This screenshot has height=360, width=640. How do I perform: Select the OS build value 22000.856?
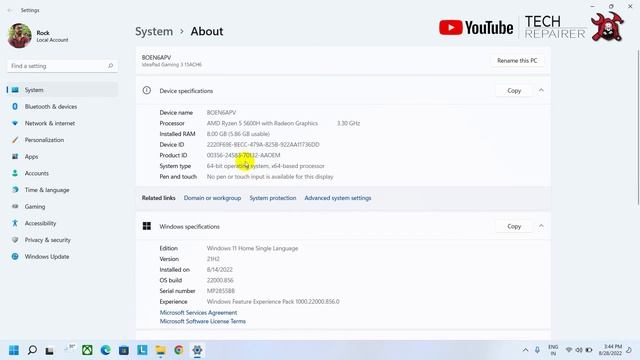[x=220, y=280]
